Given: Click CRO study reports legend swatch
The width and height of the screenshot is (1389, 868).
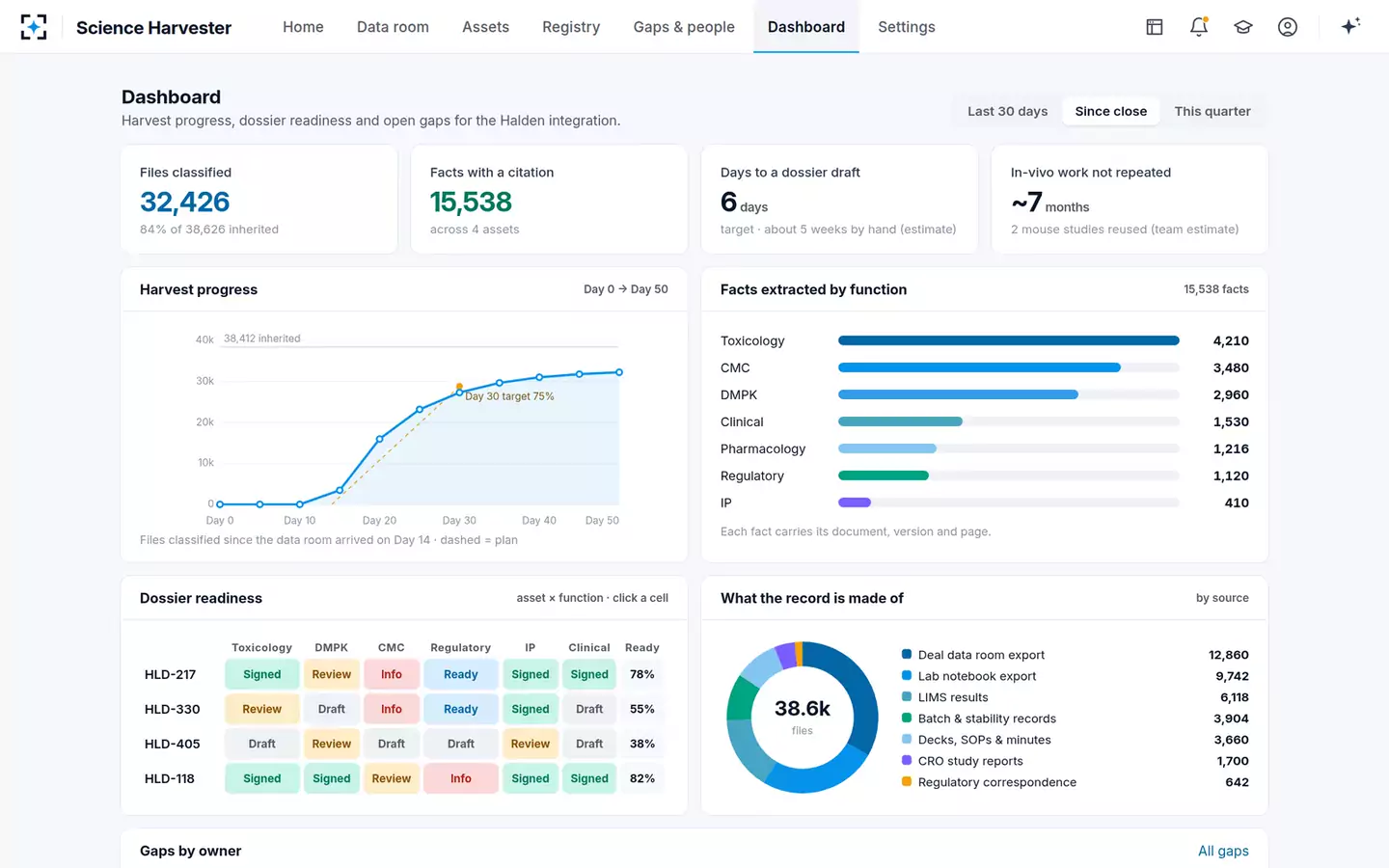Looking at the screenshot, I should point(907,760).
